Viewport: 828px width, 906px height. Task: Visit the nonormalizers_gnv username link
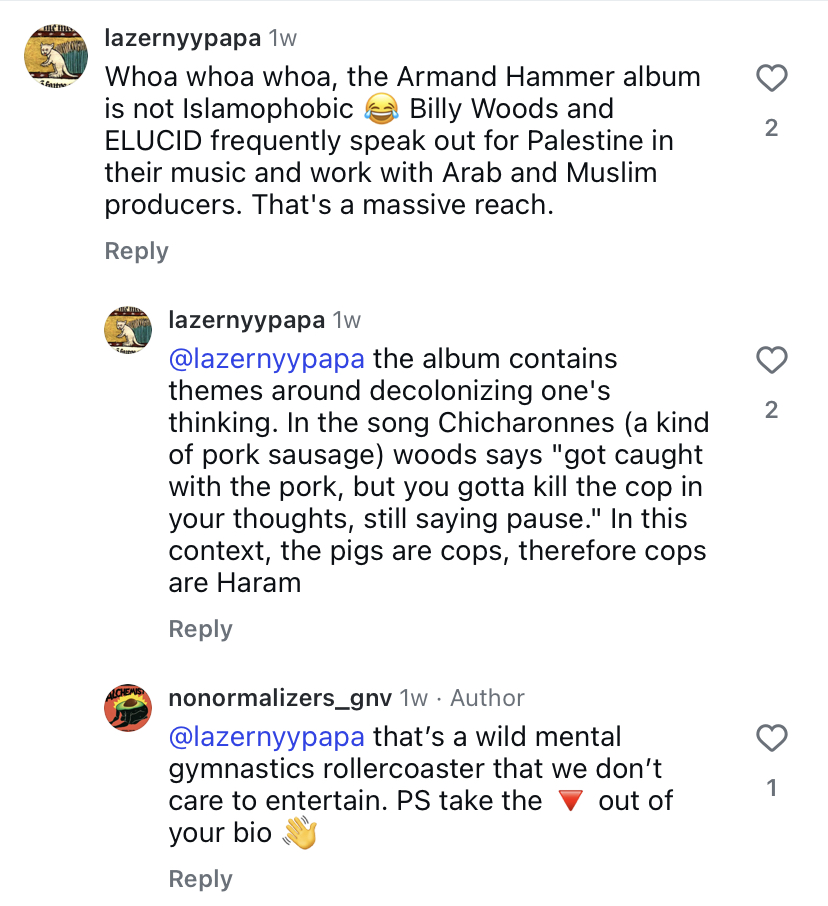280,698
